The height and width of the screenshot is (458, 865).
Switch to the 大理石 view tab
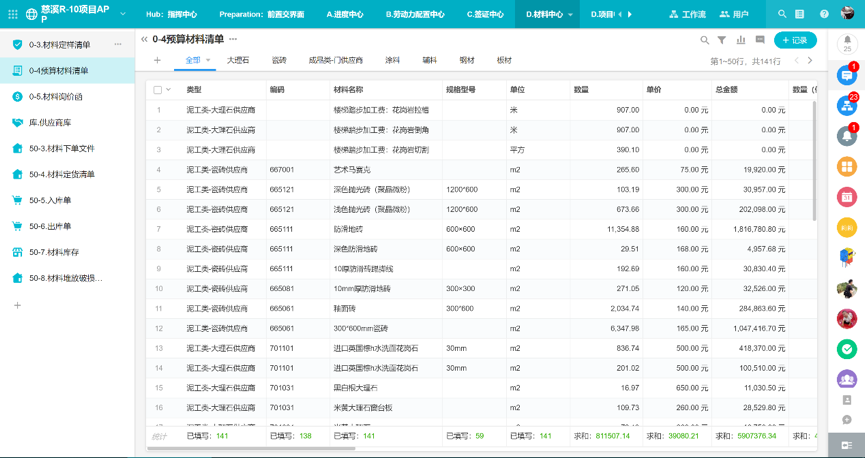[x=238, y=60]
